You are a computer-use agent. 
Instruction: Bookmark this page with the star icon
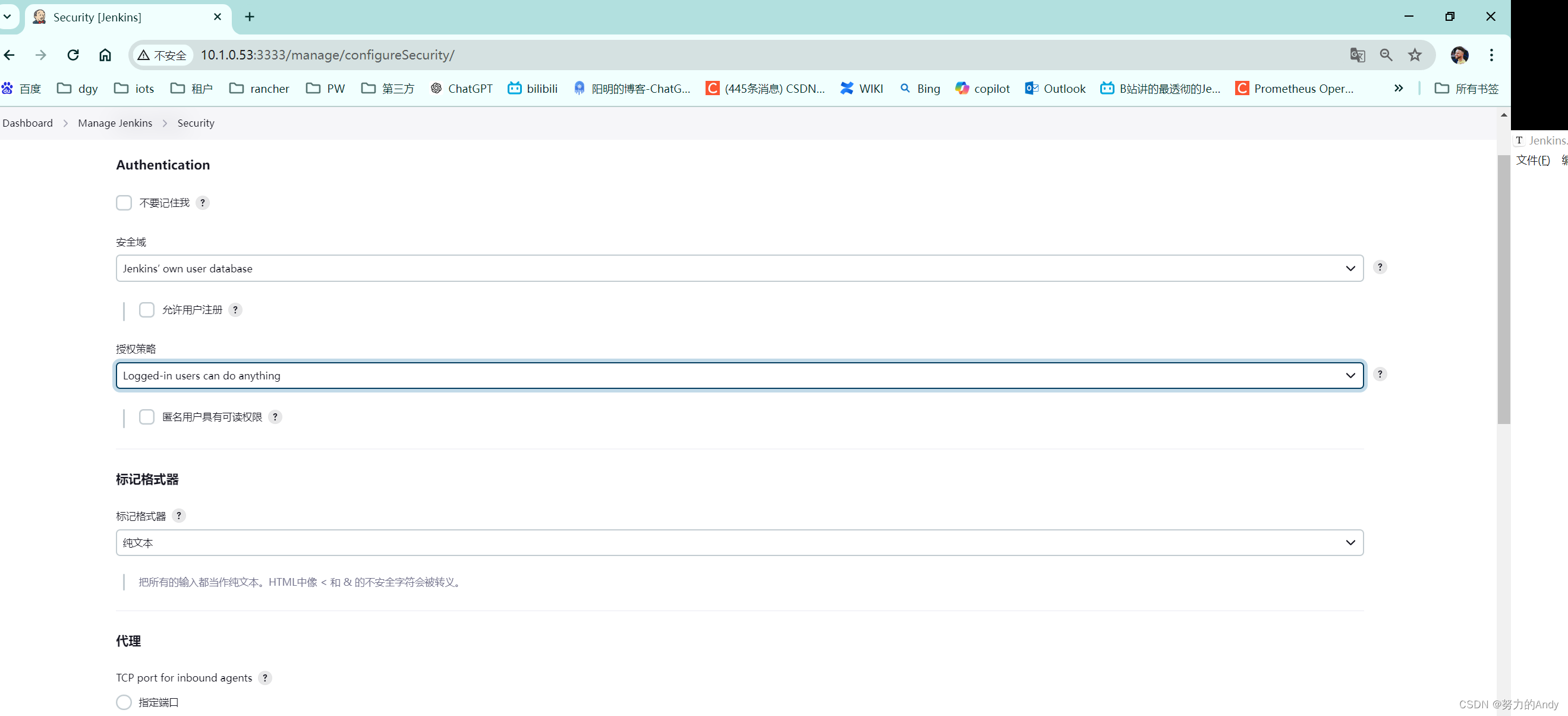pos(1415,55)
